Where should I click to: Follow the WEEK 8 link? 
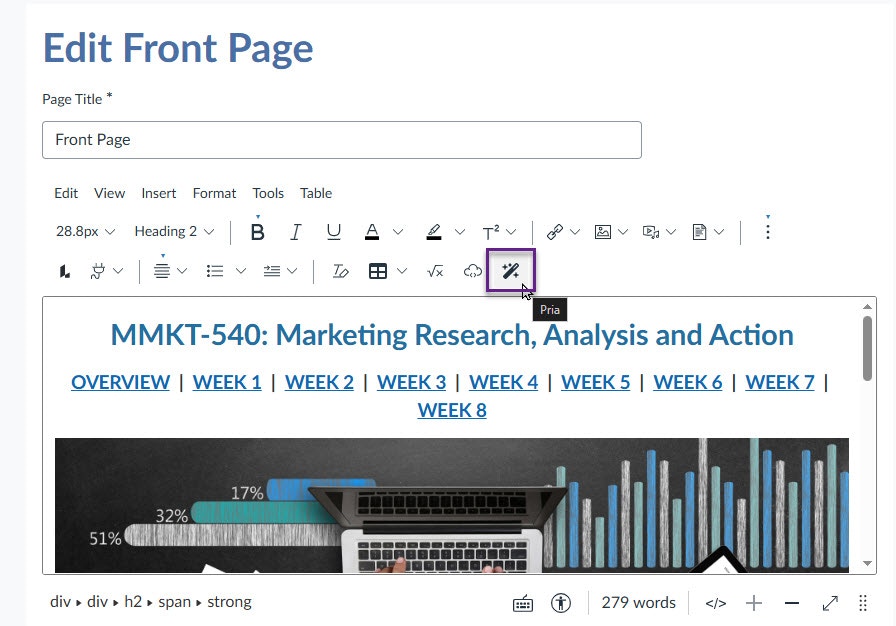452,411
